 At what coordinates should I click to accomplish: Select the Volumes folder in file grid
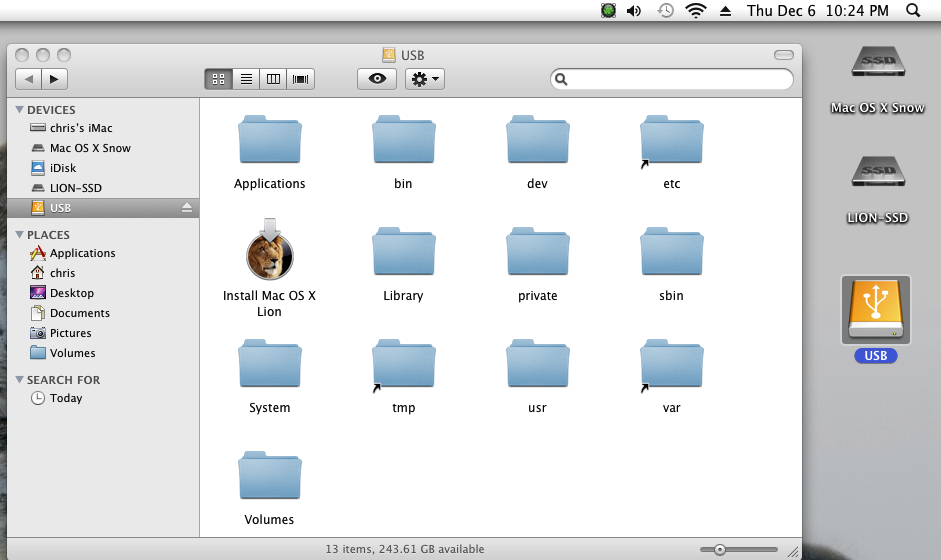point(269,475)
